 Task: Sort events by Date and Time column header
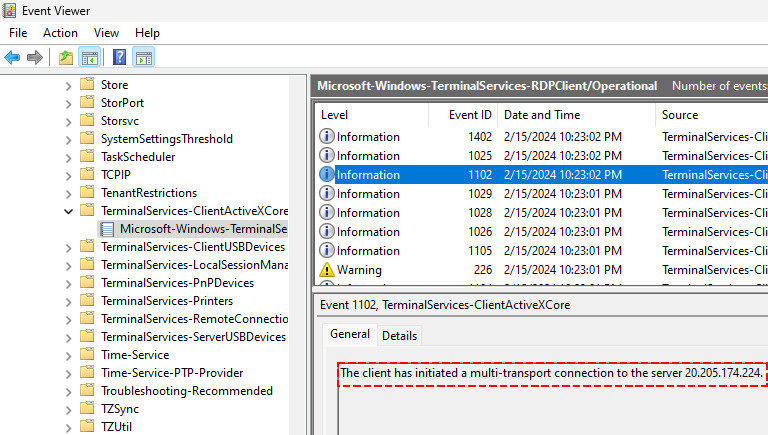tap(576, 115)
